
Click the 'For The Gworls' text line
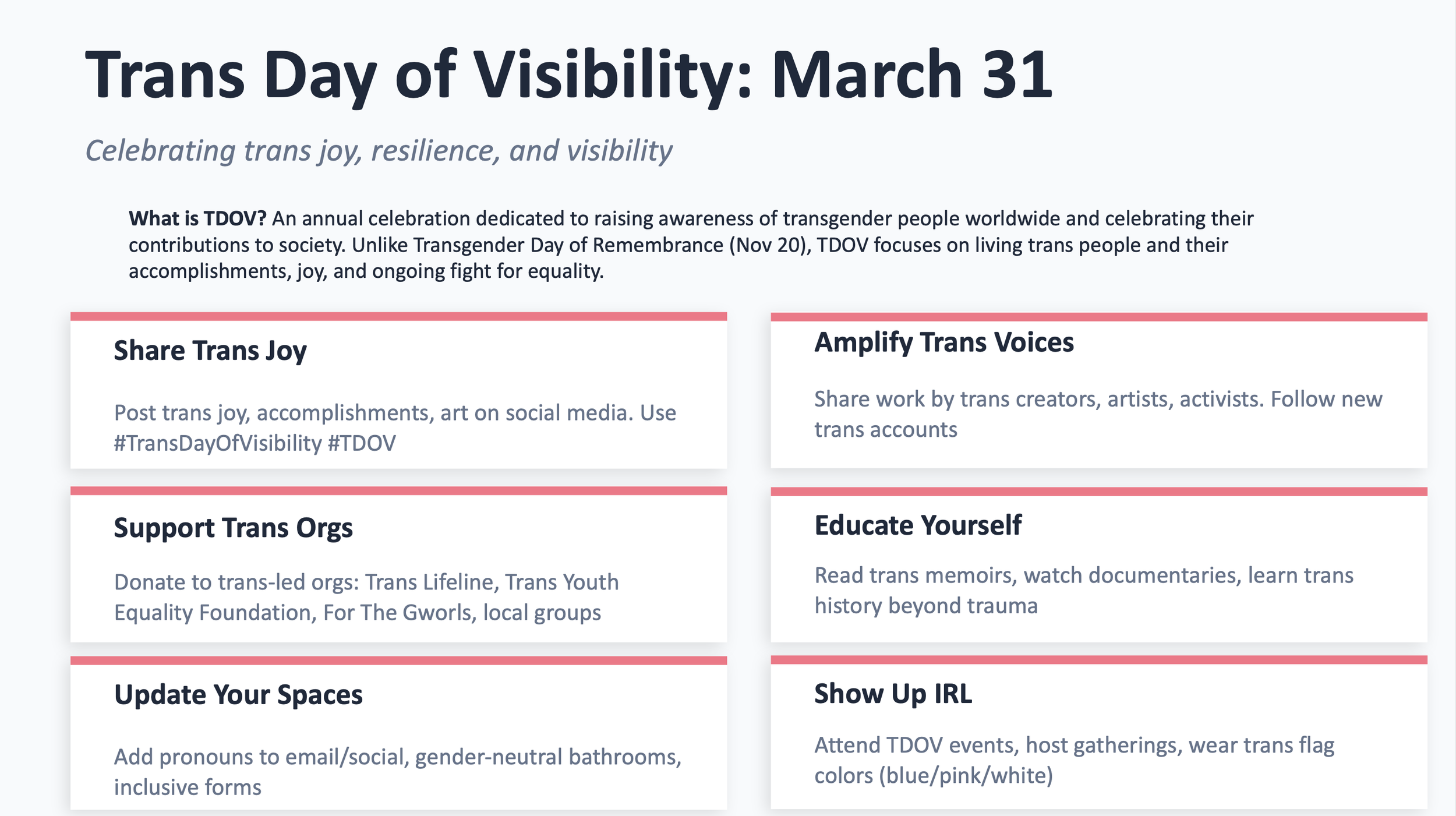click(358, 613)
